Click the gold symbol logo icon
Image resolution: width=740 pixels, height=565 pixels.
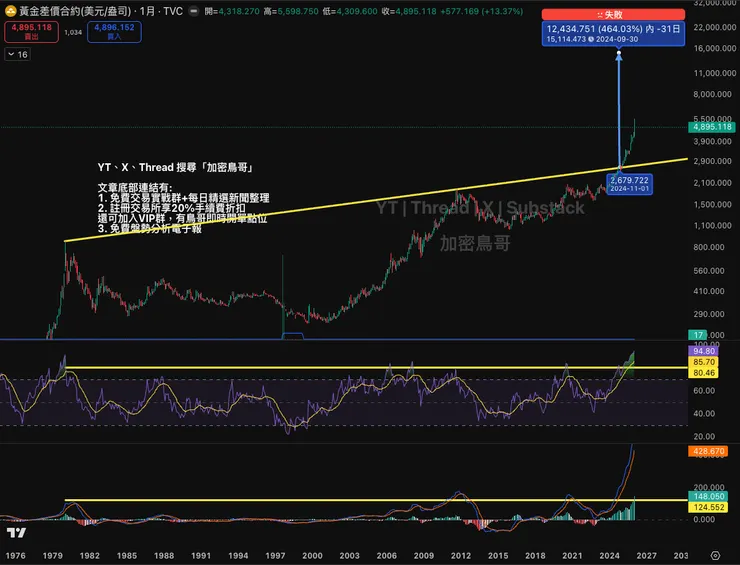click(x=10, y=11)
